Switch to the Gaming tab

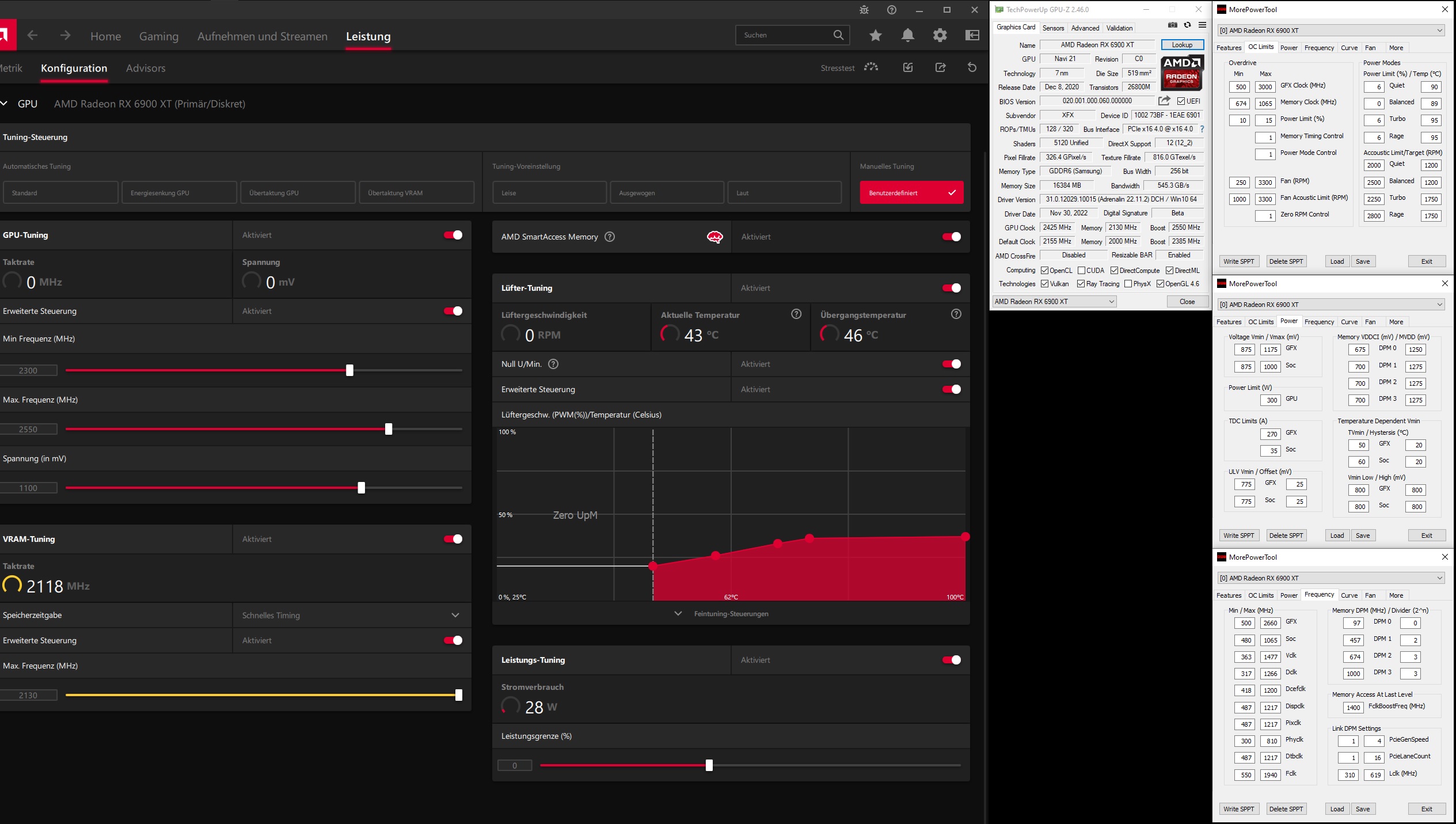click(159, 36)
